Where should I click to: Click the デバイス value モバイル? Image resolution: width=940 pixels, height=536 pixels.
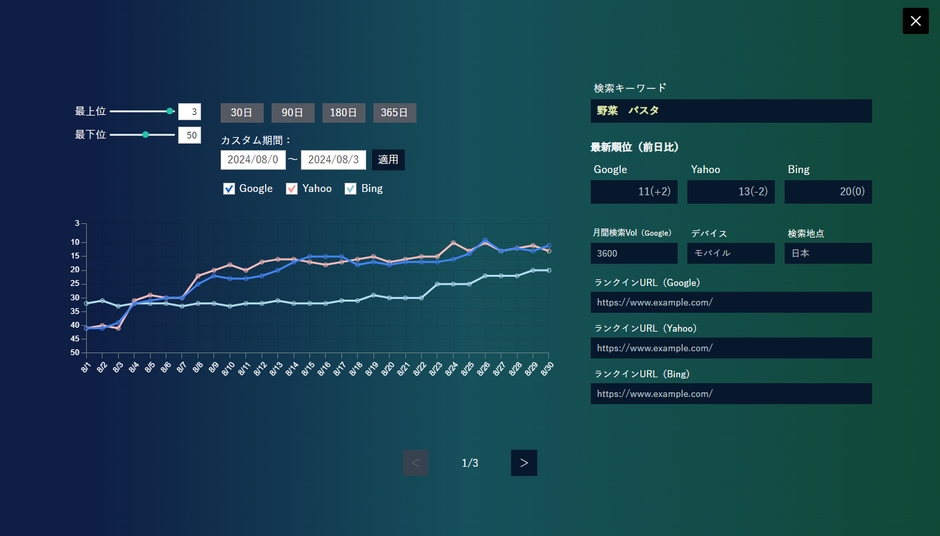tap(731, 253)
